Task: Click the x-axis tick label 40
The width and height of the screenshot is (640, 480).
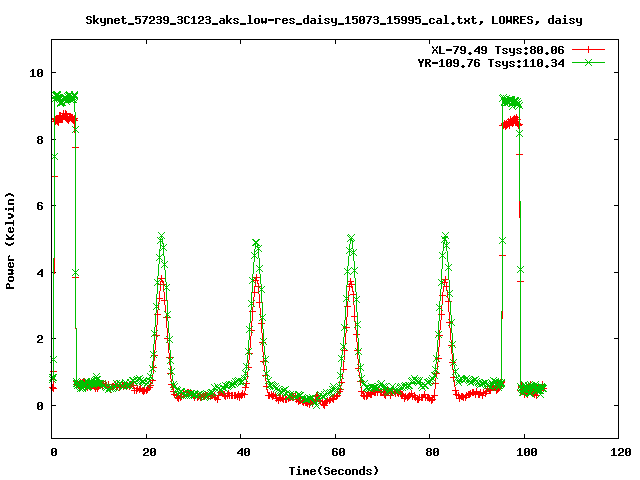Action: coord(244,452)
